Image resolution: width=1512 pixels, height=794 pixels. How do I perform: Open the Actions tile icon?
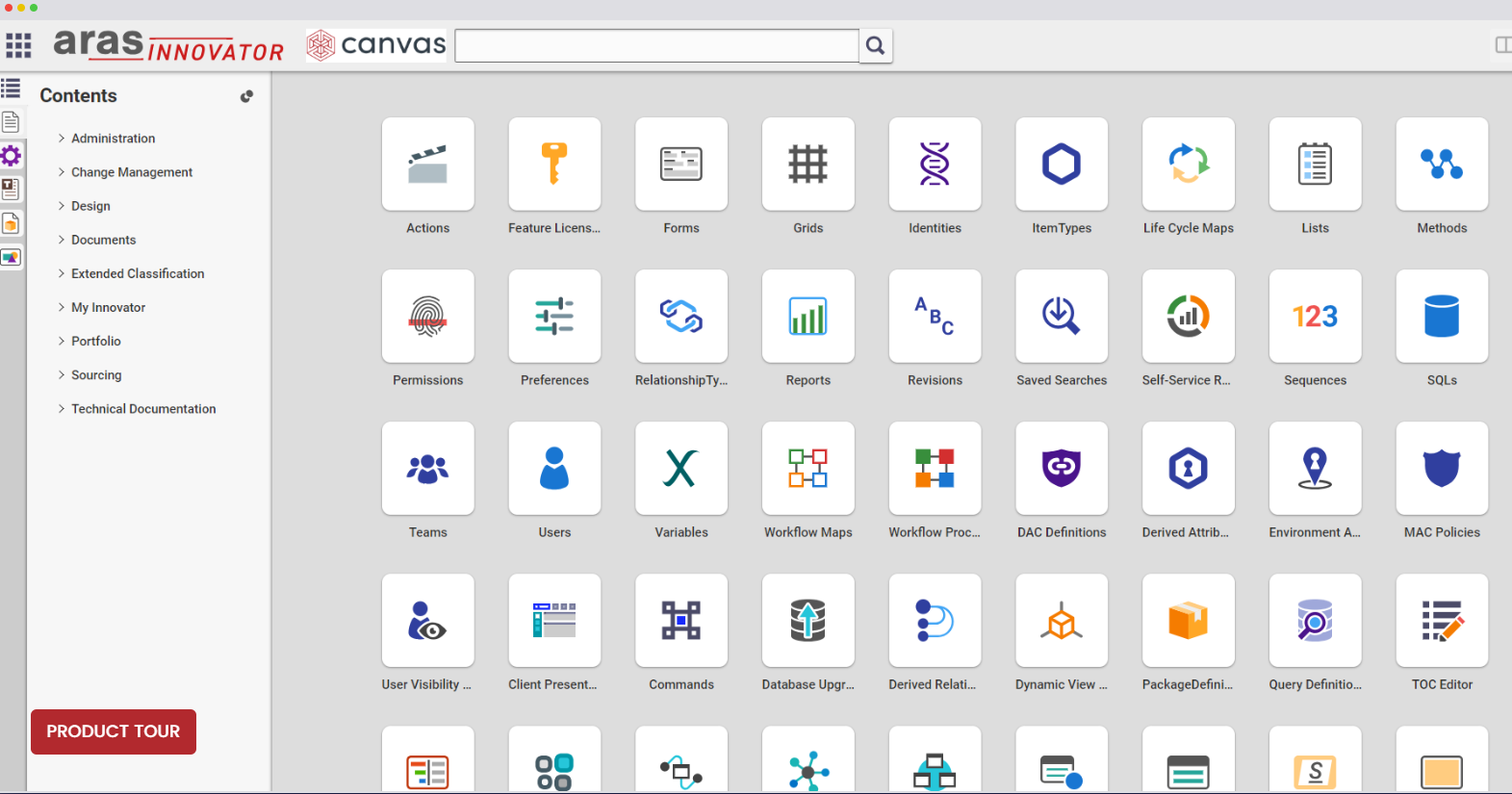pyautogui.click(x=427, y=165)
